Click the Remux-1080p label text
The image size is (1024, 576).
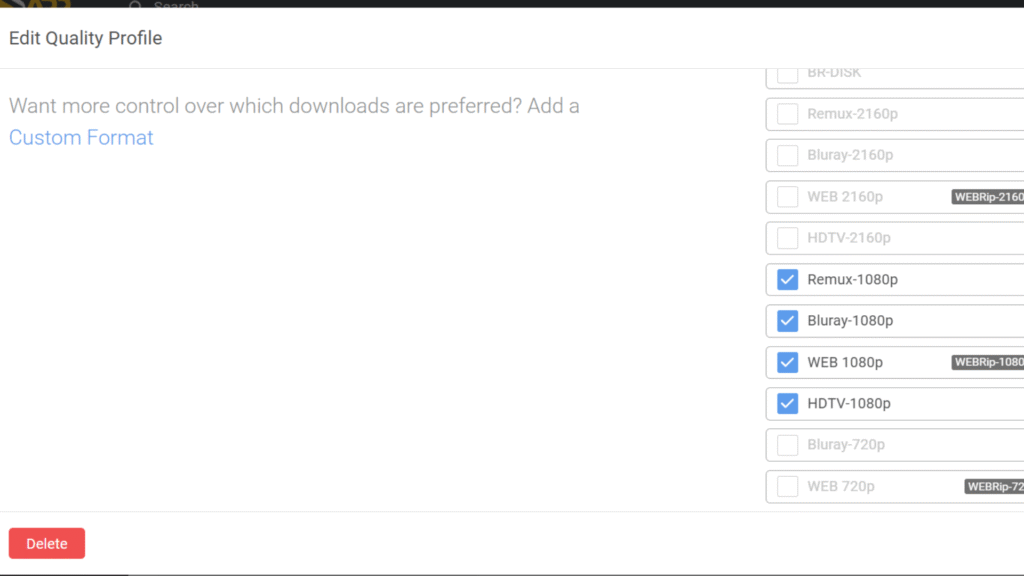click(852, 280)
